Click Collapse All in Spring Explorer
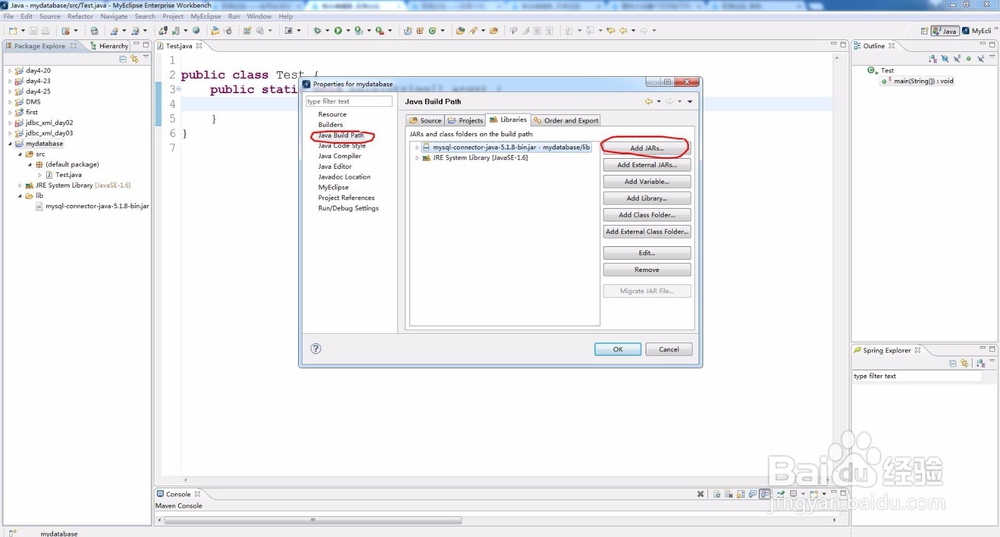Image resolution: width=1000 pixels, height=537 pixels. [x=953, y=364]
